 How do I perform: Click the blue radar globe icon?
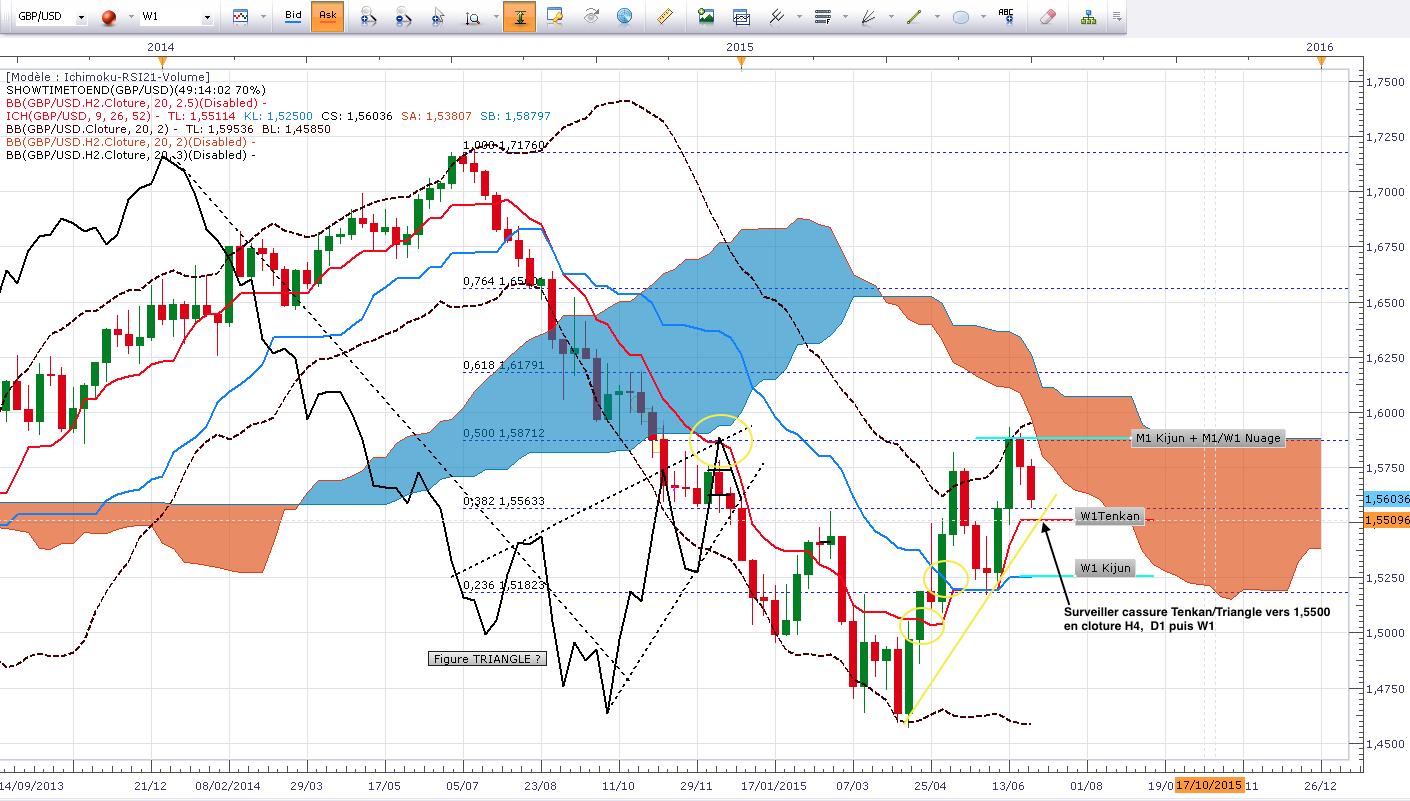(625, 17)
